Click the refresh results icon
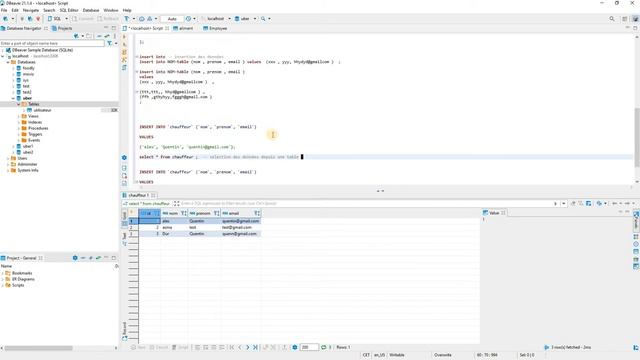Image resolution: width=640 pixels, height=360 pixels. pos(324,347)
